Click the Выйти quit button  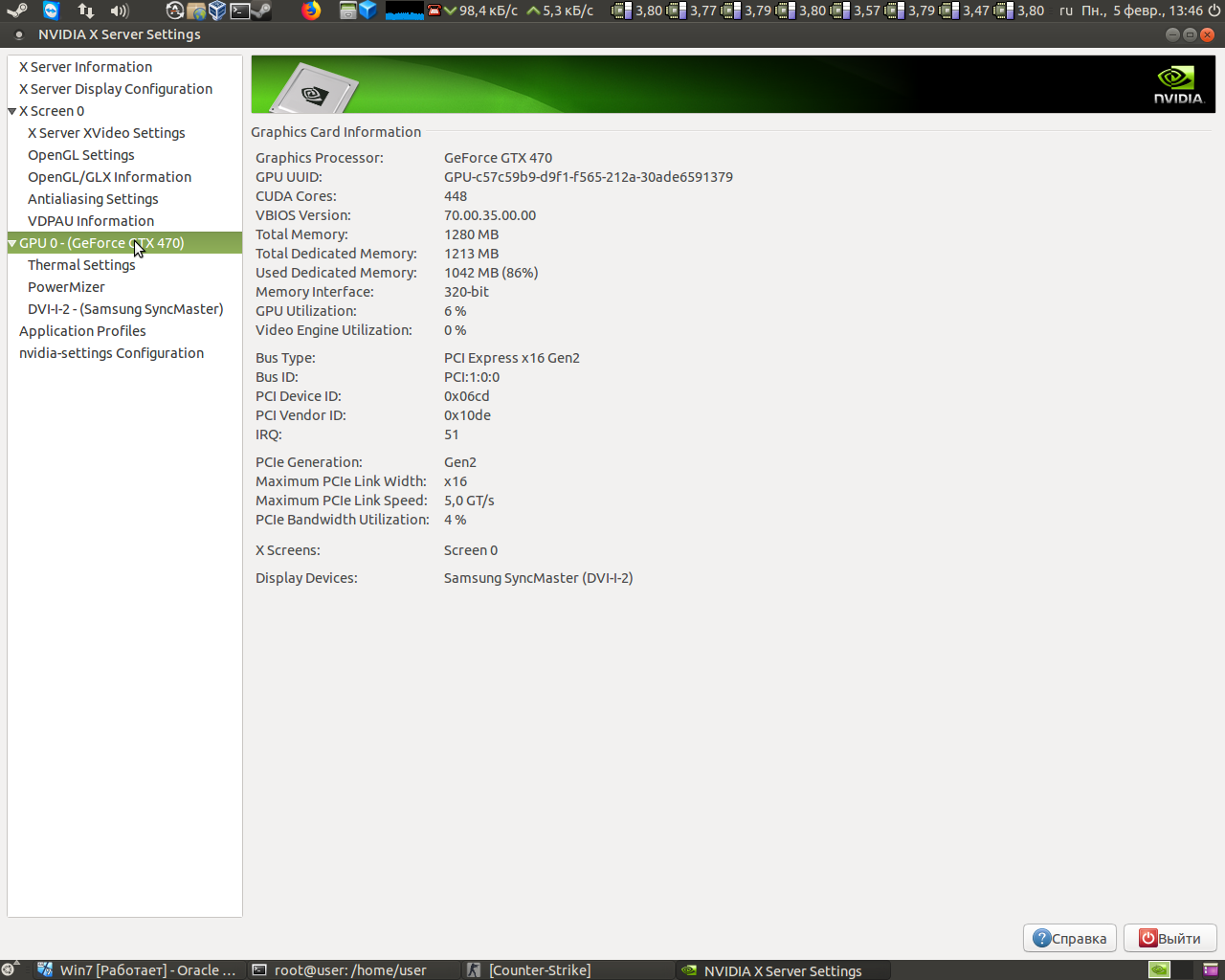coord(1169,938)
